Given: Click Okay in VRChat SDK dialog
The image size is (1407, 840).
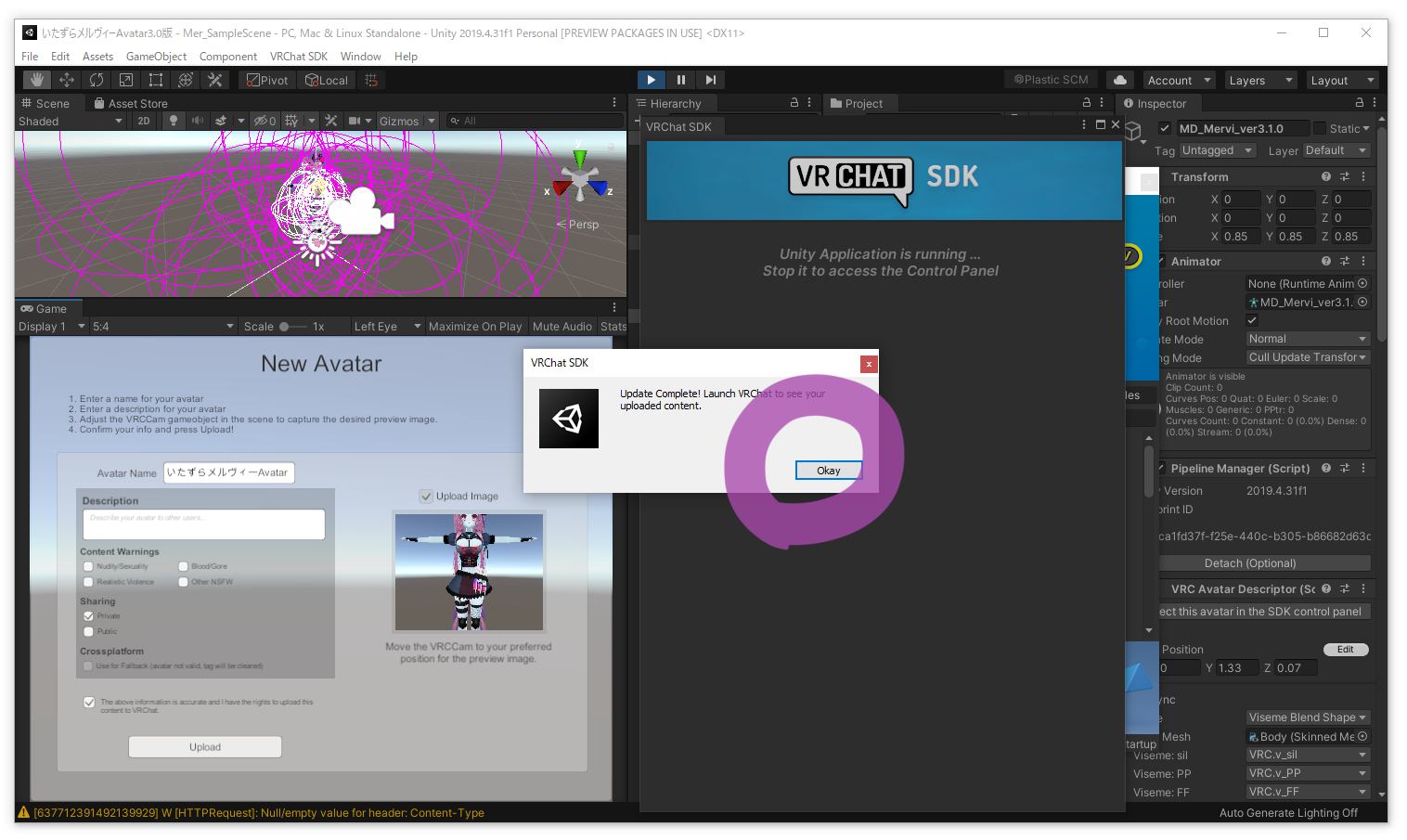Looking at the screenshot, I should click(x=829, y=471).
